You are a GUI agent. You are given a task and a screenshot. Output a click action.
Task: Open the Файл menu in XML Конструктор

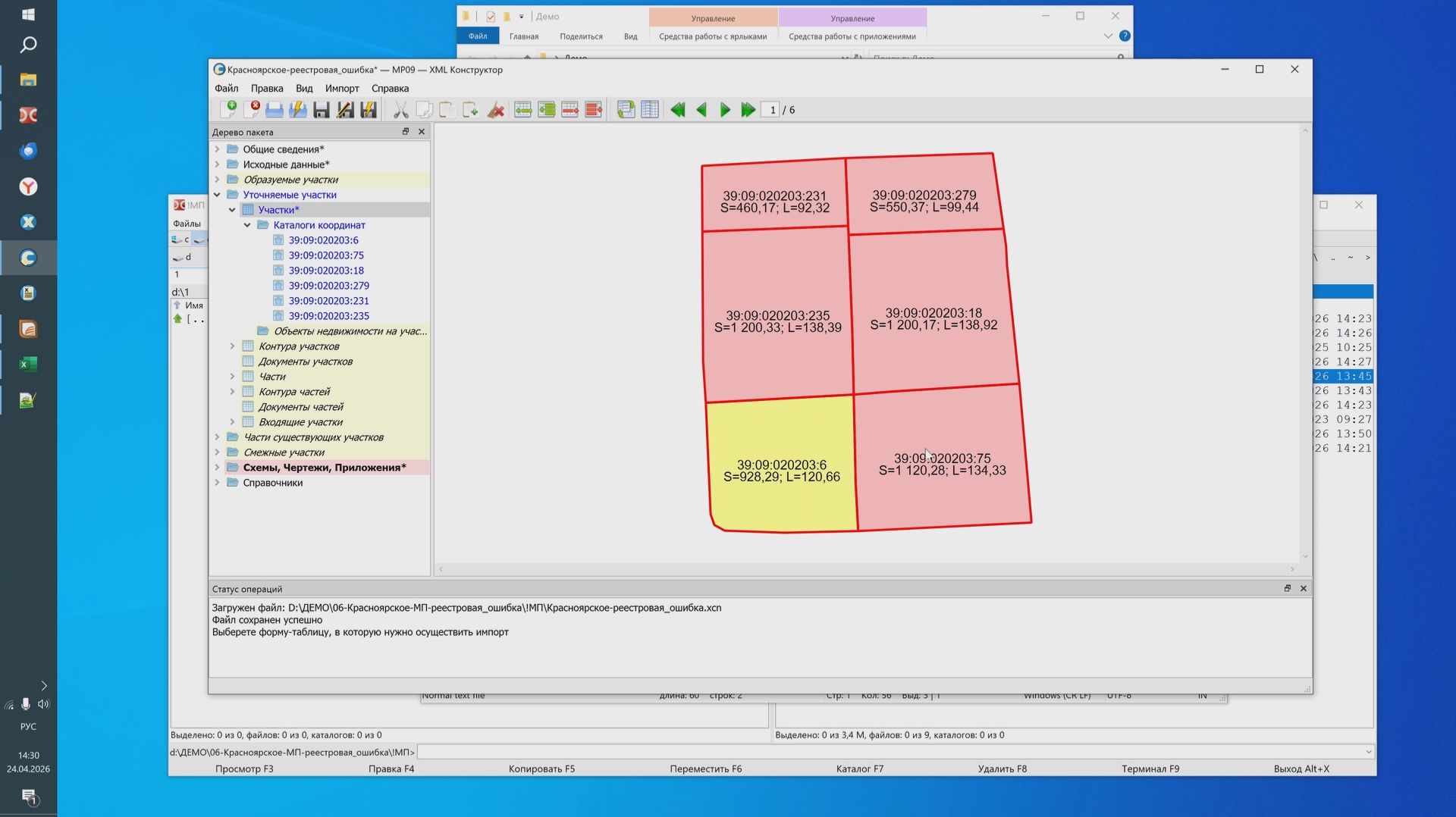pyautogui.click(x=226, y=89)
